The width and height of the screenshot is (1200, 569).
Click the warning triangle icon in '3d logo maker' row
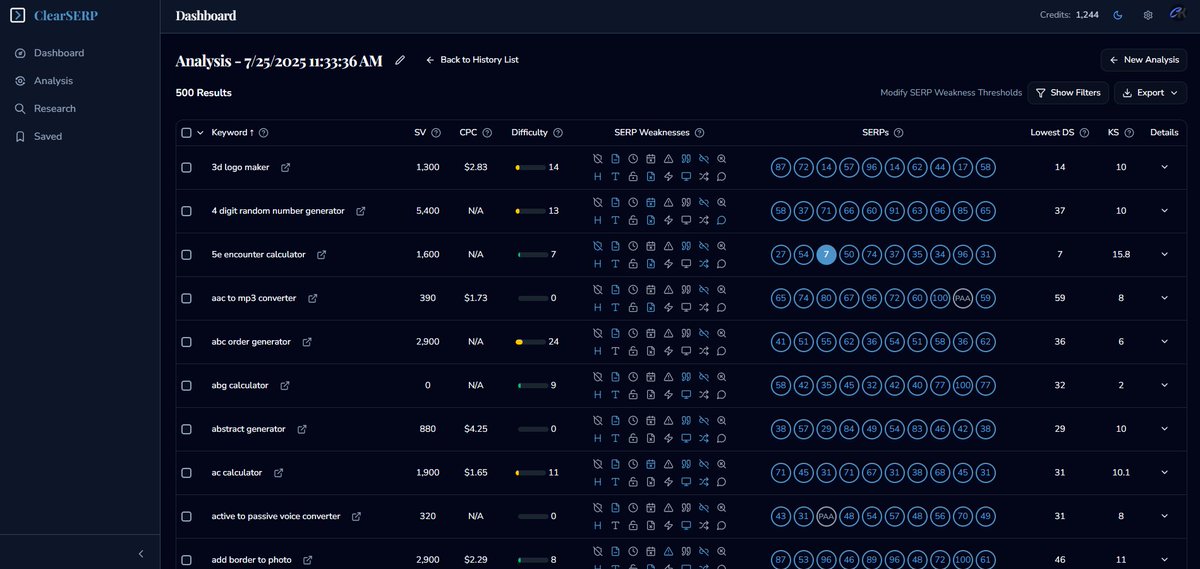click(668, 158)
